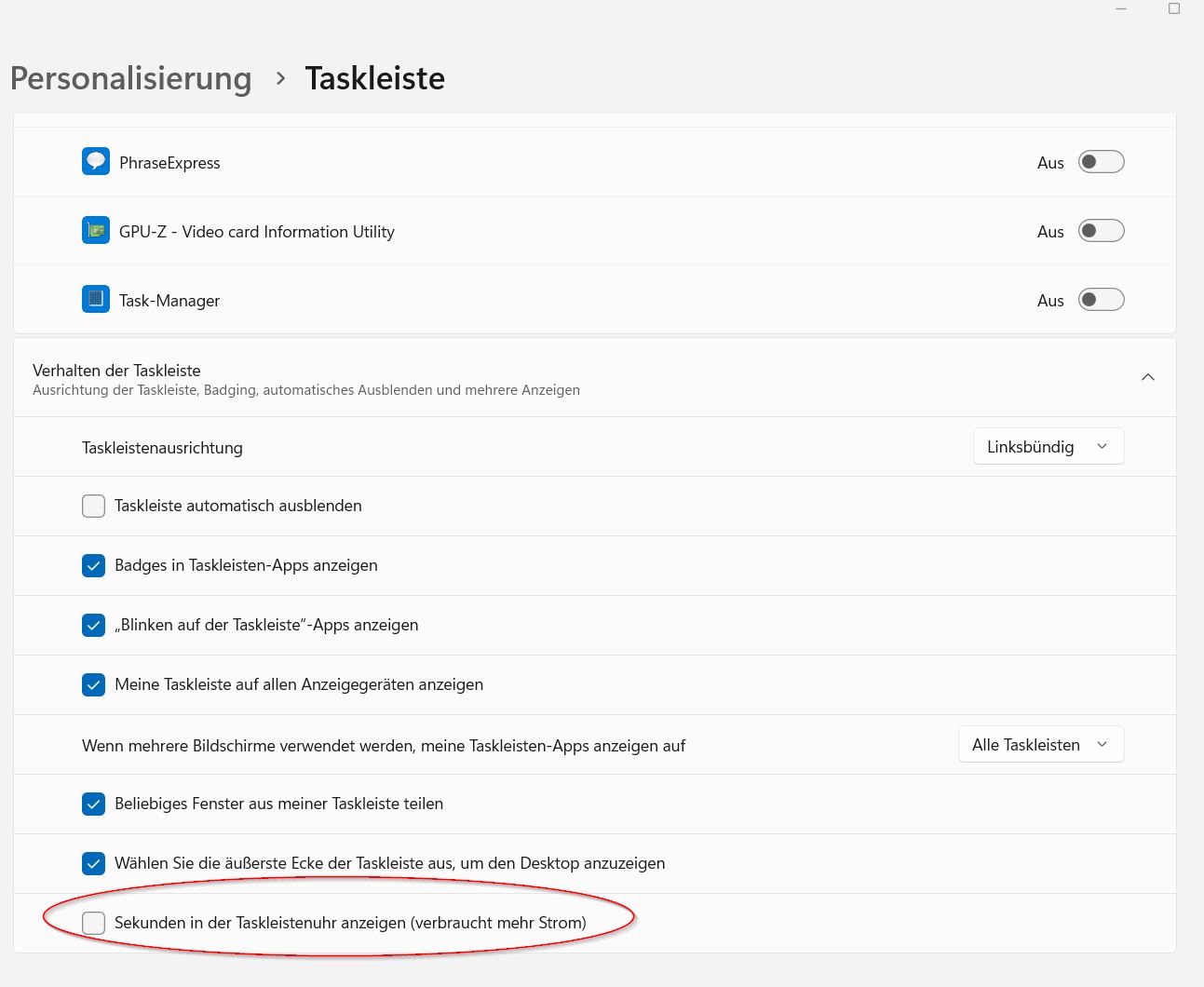Switch on the Task-Manager tray toggle
The height and width of the screenshot is (987, 1204).
(1101, 300)
